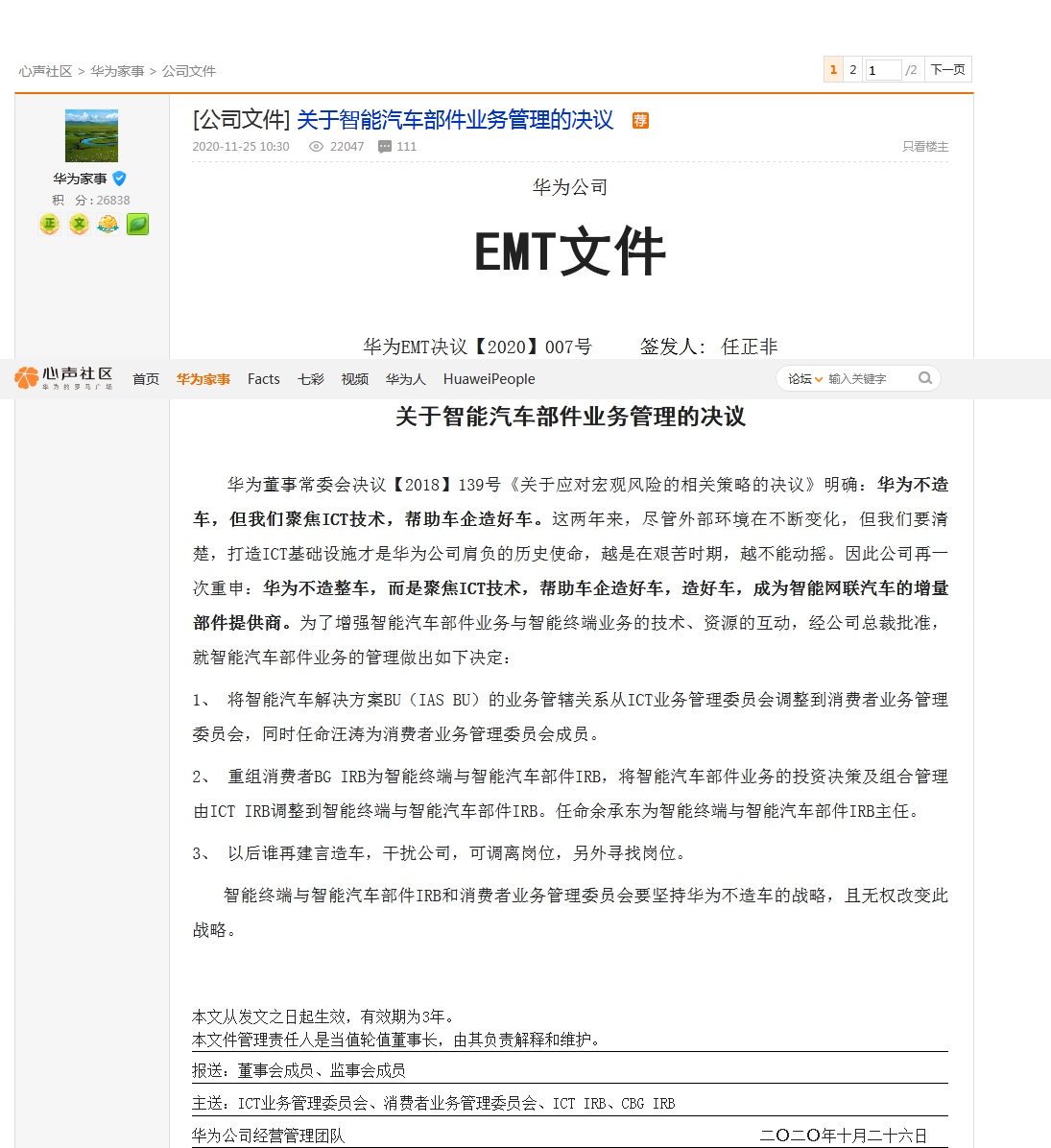Image resolution: width=1051 pixels, height=1148 pixels.
Task: Open the 首页 nav item
Action: pos(146,378)
